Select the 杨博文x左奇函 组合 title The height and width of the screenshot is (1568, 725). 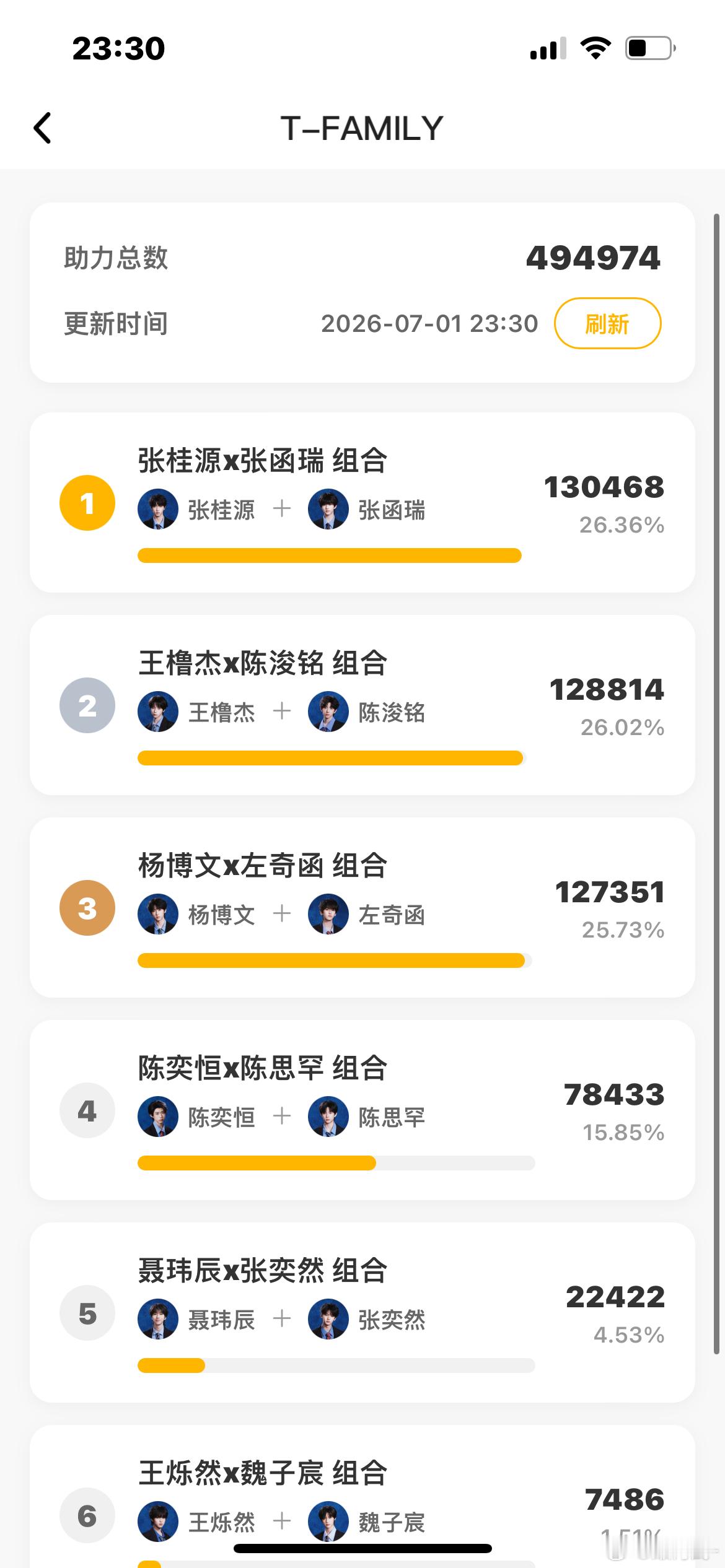click(263, 865)
